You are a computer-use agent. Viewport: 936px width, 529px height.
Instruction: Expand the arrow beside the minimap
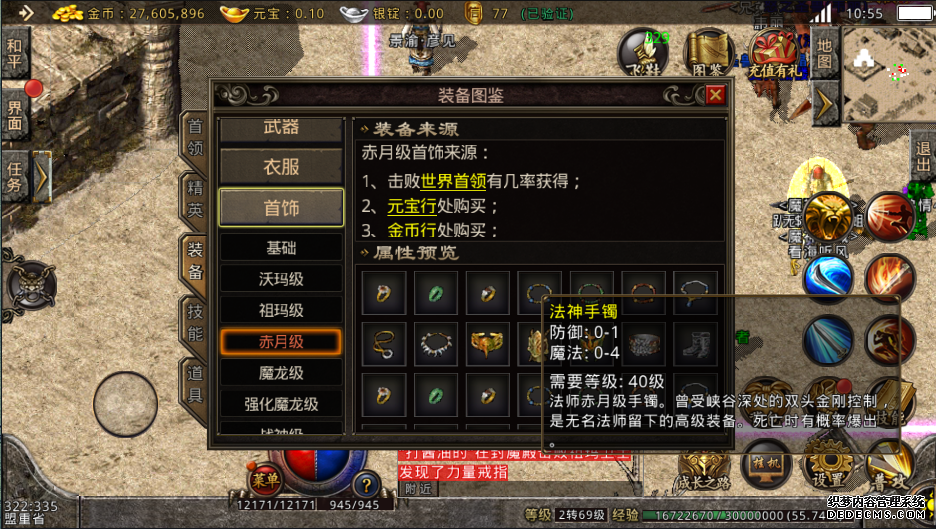tap(826, 105)
